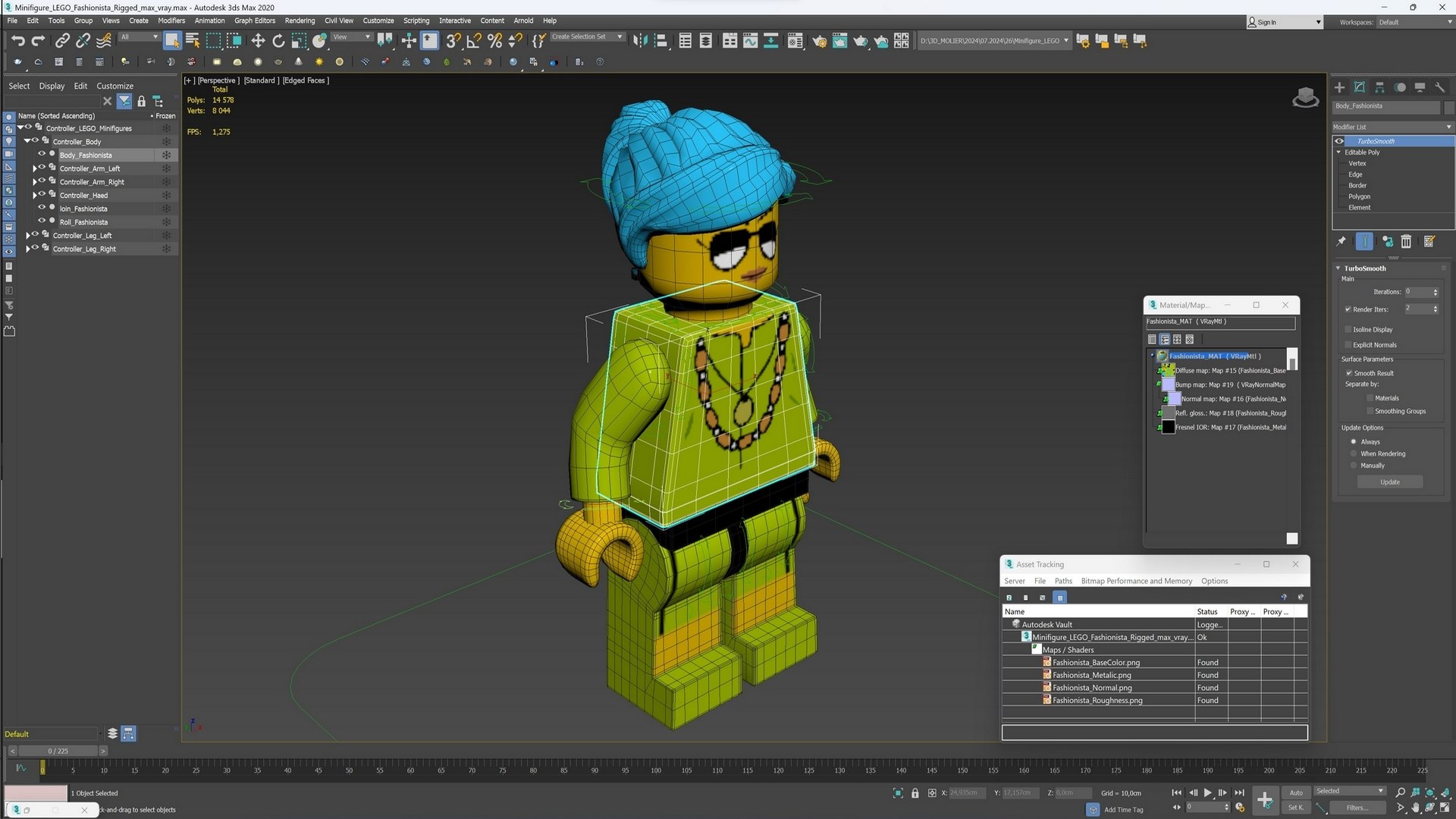Open the All selection filter dropdown
Image resolution: width=1456 pixels, height=819 pixels.
140,36
